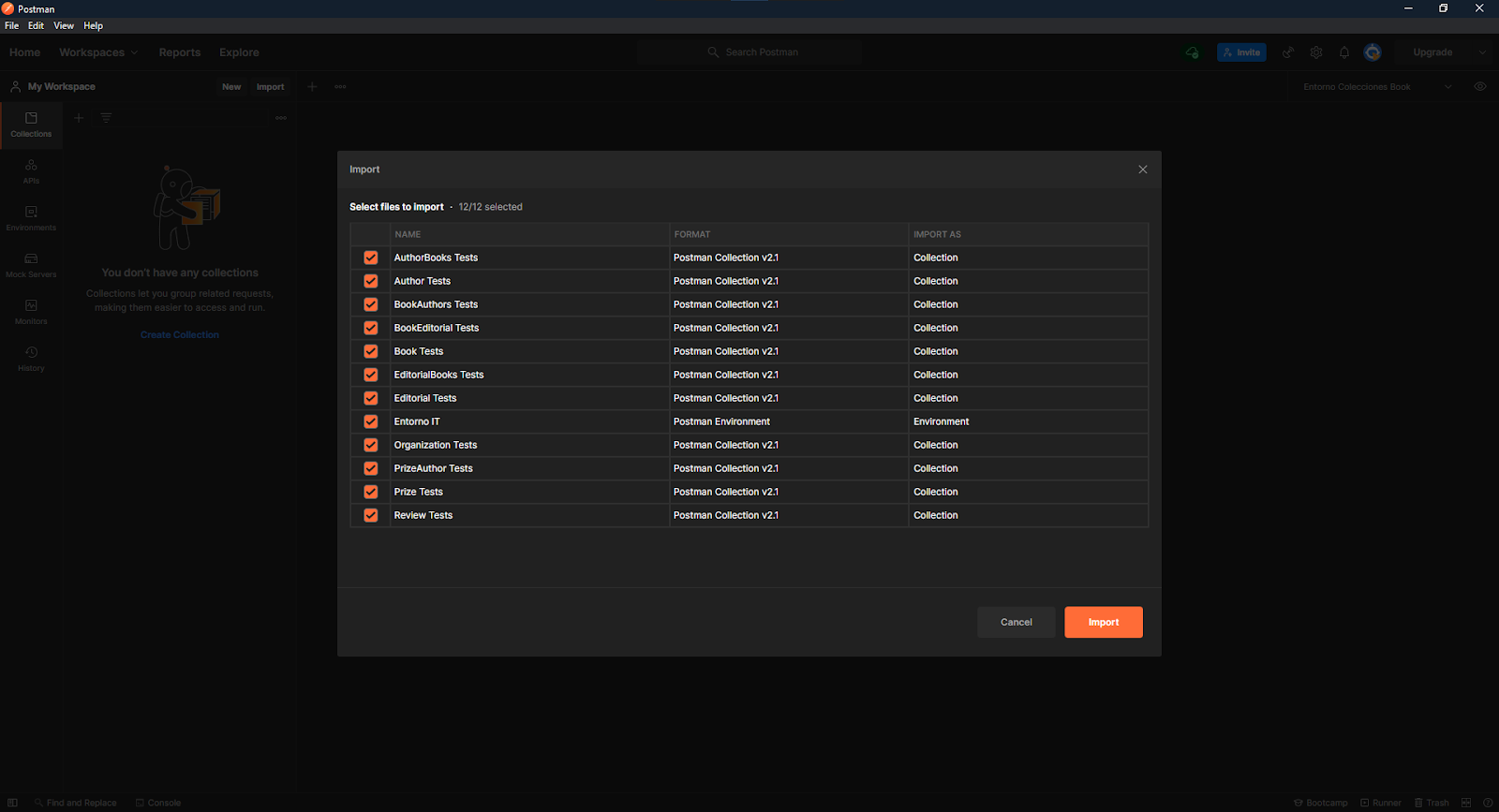The height and width of the screenshot is (812, 1499).
Task: Deselect the Book Tests checkbox
Action: point(371,351)
